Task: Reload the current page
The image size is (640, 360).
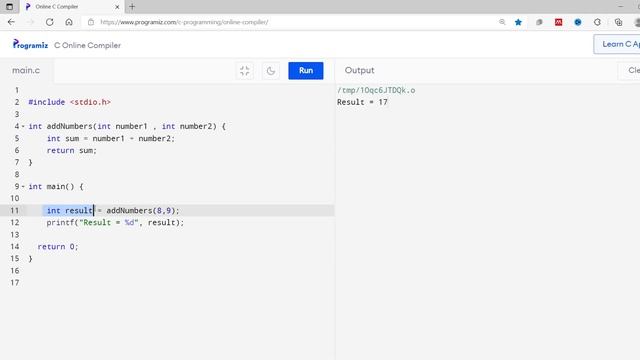Action: click(x=49, y=22)
